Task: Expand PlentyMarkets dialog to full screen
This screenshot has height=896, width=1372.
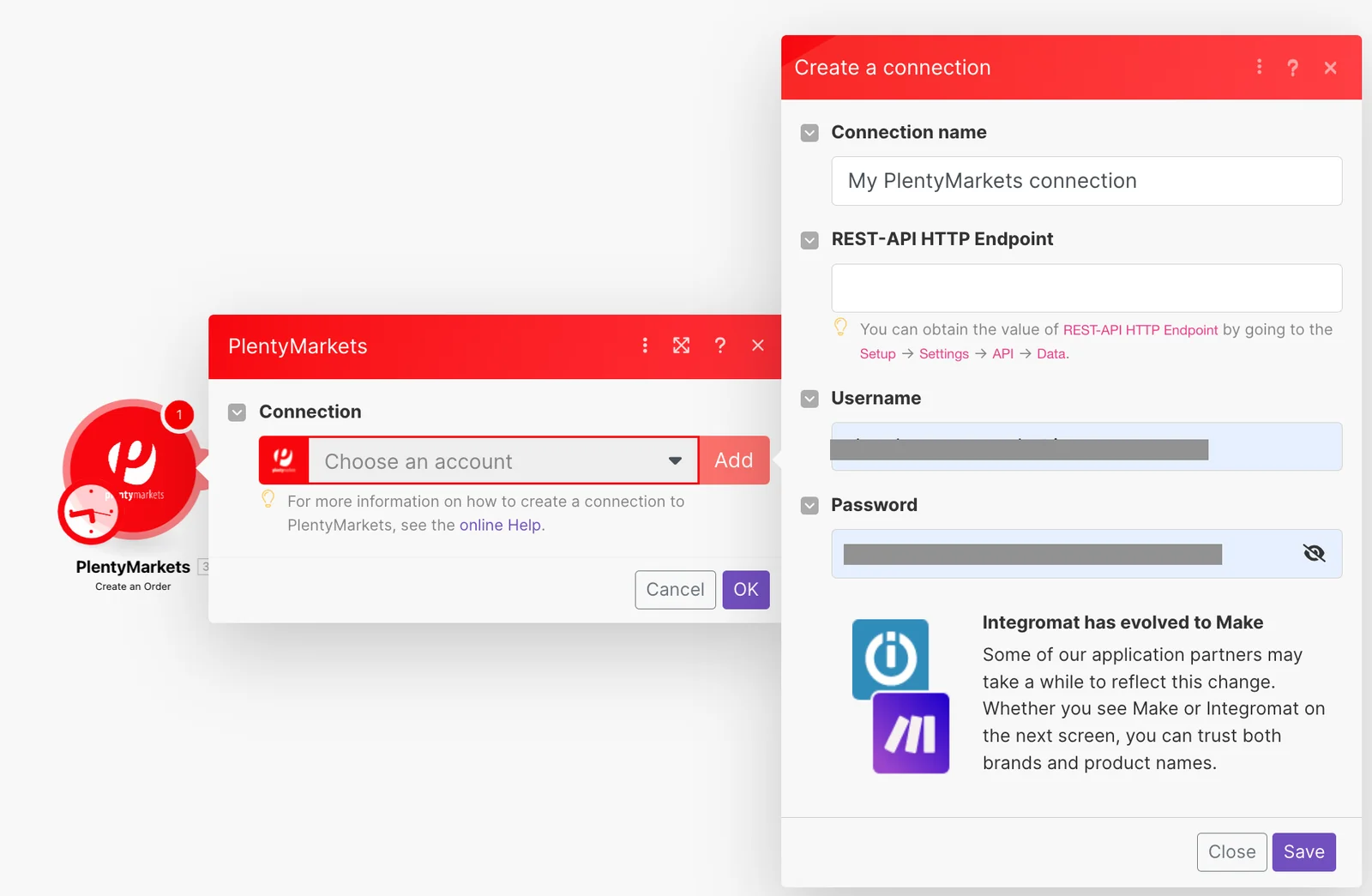Action: pyautogui.click(x=682, y=346)
